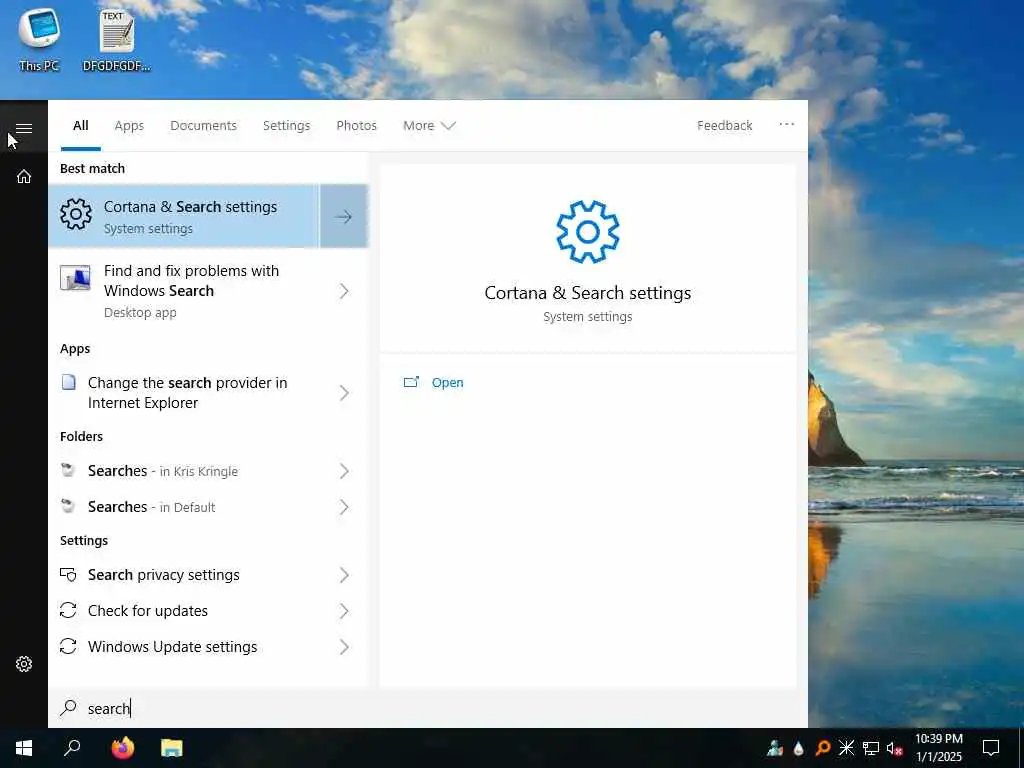Viewport: 1024px width, 768px height.
Task: Click the Windows Search troubleshooter icon
Action: (x=75, y=279)
